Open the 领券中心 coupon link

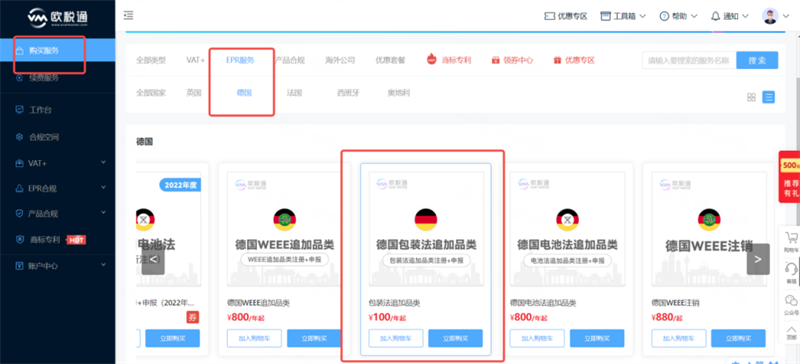[x=512, y=60]
